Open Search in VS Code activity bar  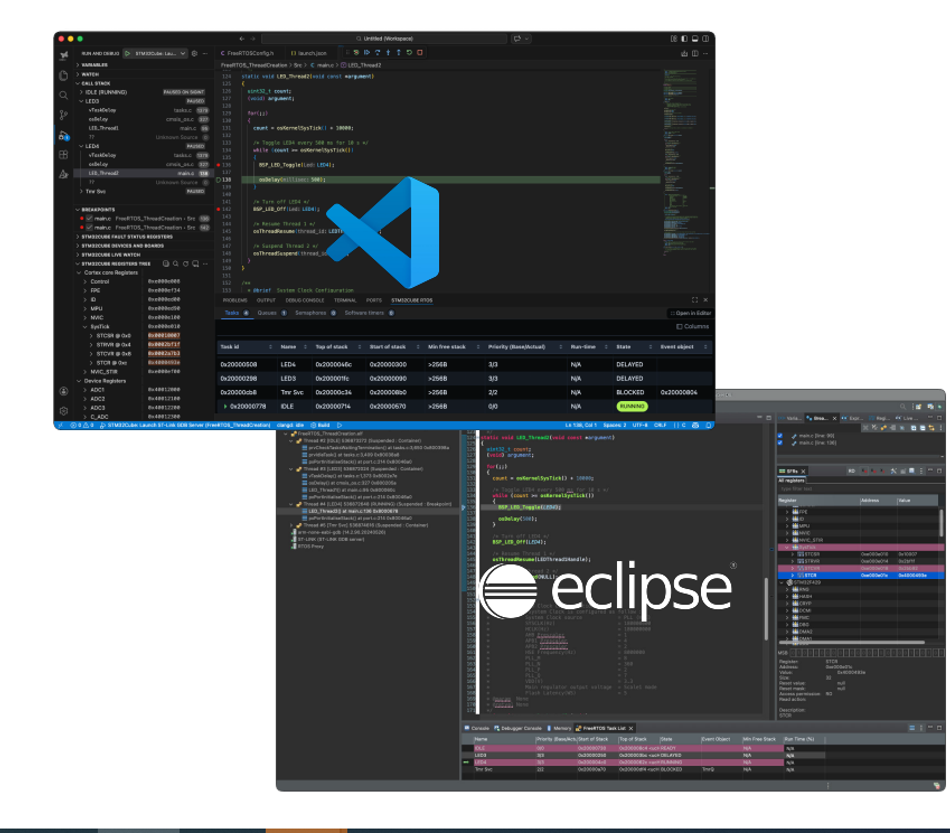click(x=64, y=95)
